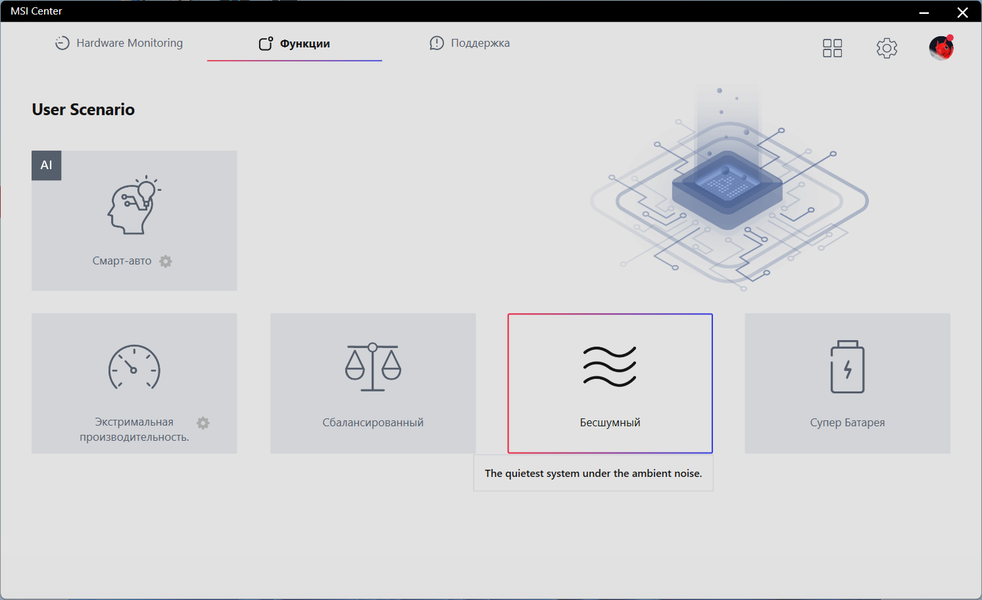
Task: Open the Поддержка tab
Action: (x=470, y=43)
